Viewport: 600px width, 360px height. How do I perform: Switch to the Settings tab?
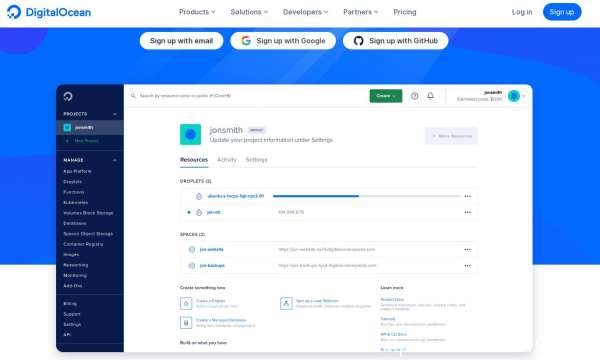[256, 160]
